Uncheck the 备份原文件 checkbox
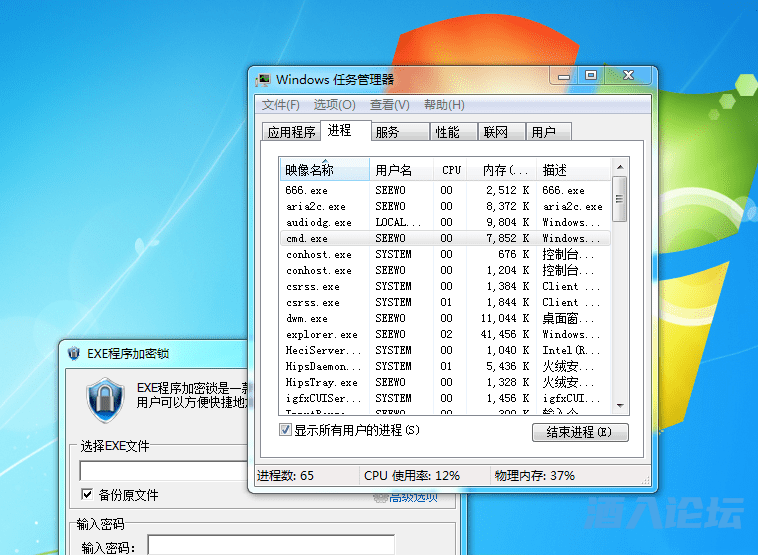 (87, 495)
